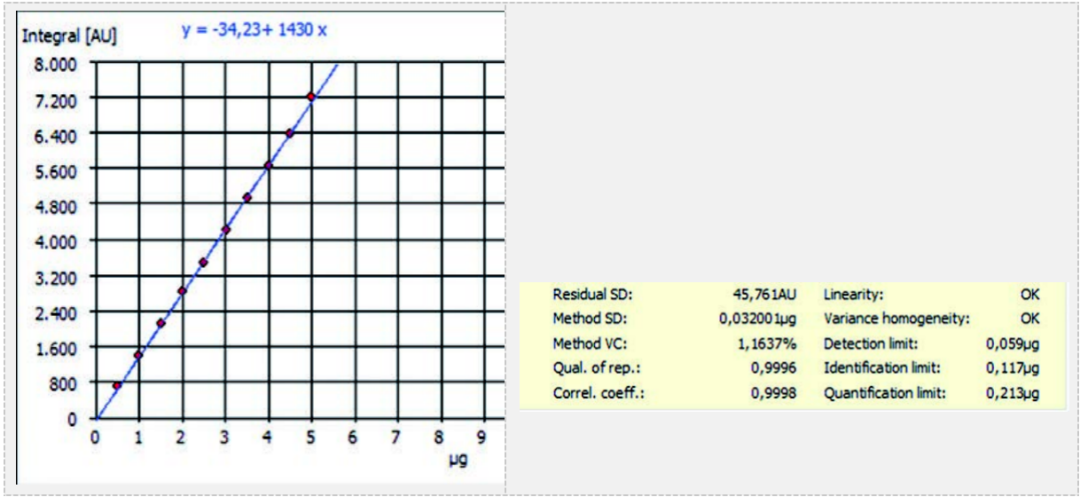1080x497 pixels.
Task: Select the calibration data point at 3 µg
Action: (x=225, y=229)
